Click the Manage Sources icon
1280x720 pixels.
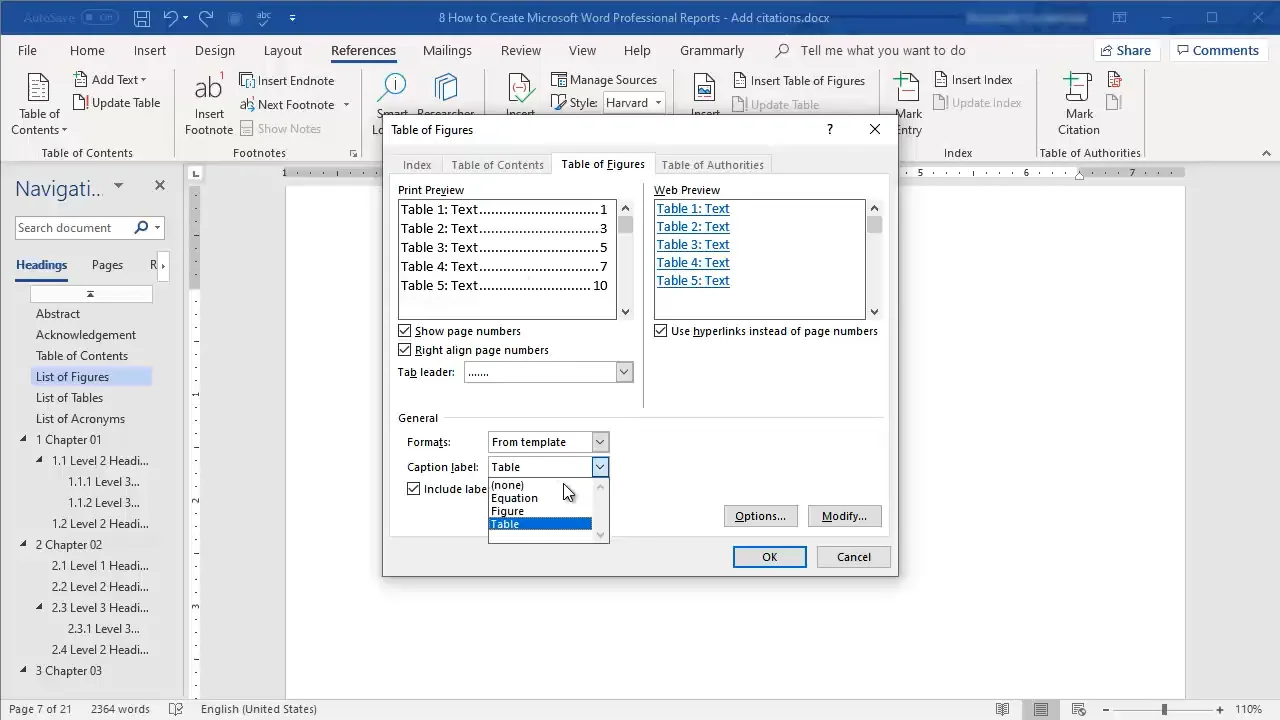[x=559, y=80]
